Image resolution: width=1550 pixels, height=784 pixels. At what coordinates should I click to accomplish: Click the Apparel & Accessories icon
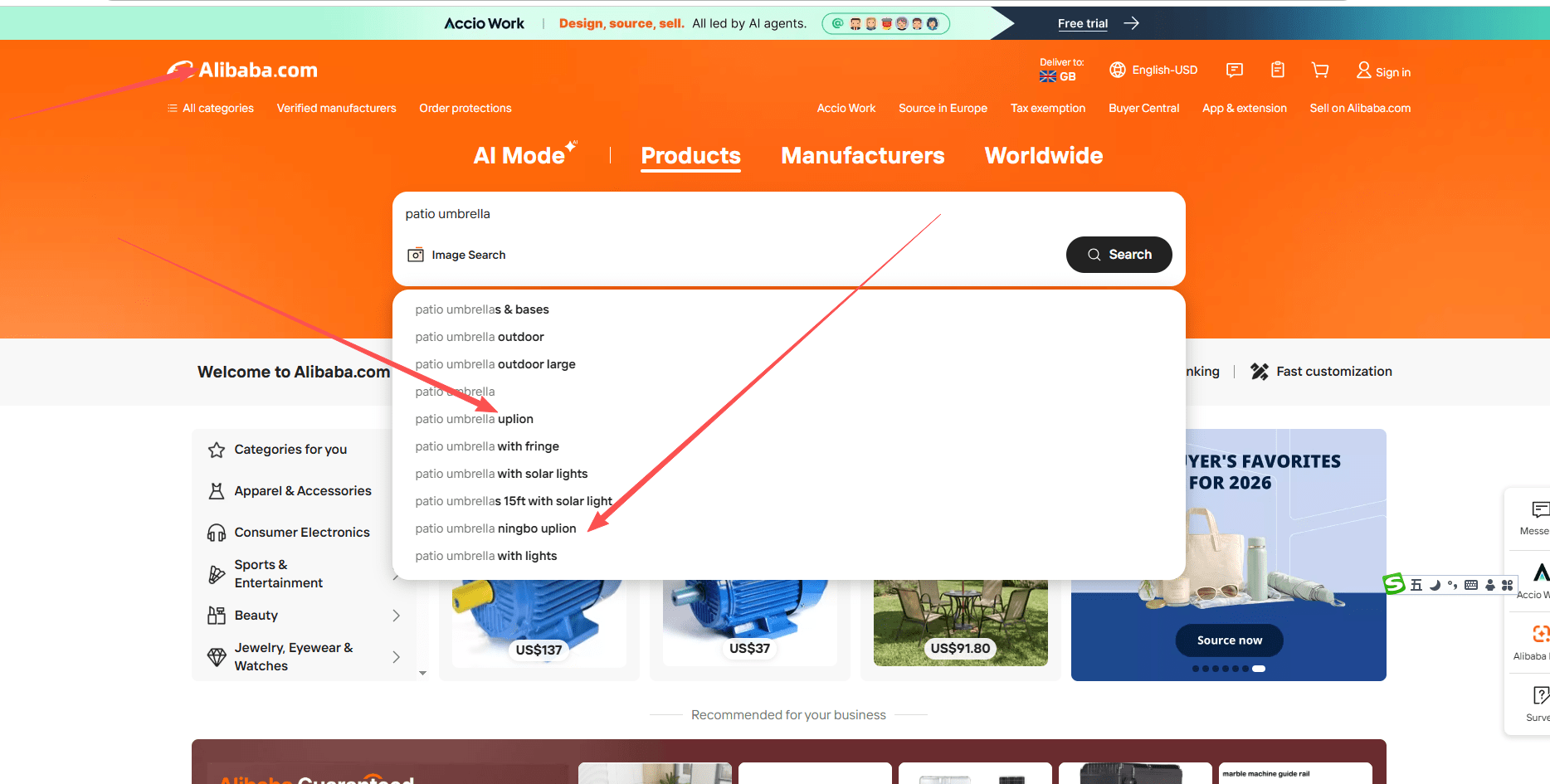[217, 491]
